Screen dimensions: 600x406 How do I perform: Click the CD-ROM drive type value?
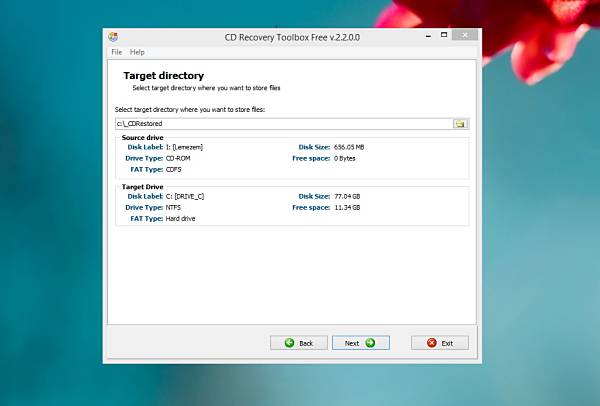coord(178,158)
